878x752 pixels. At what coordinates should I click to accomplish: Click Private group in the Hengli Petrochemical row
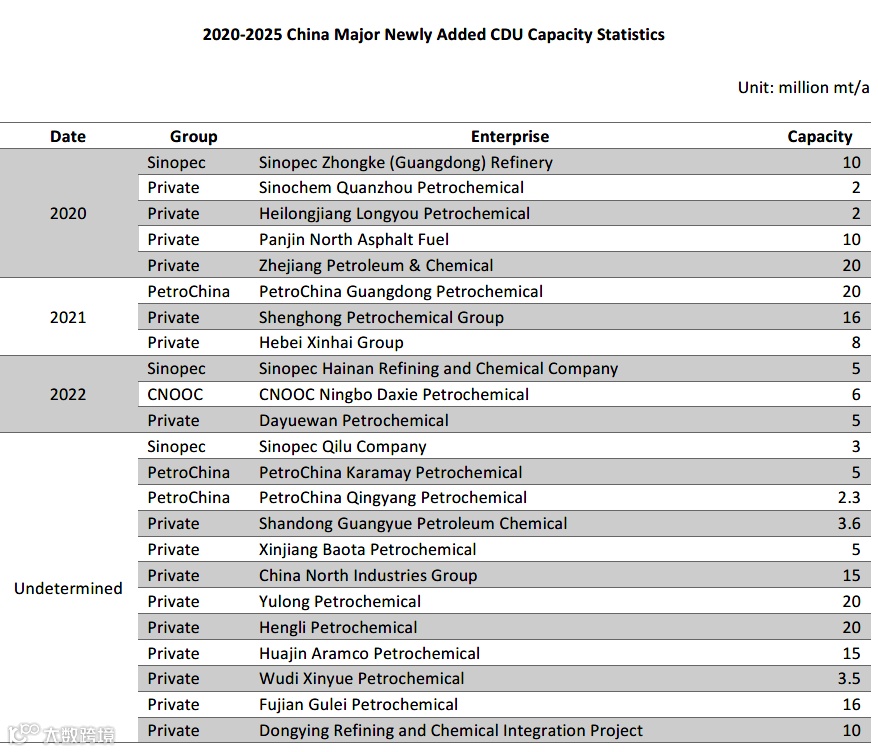(173, 628)
